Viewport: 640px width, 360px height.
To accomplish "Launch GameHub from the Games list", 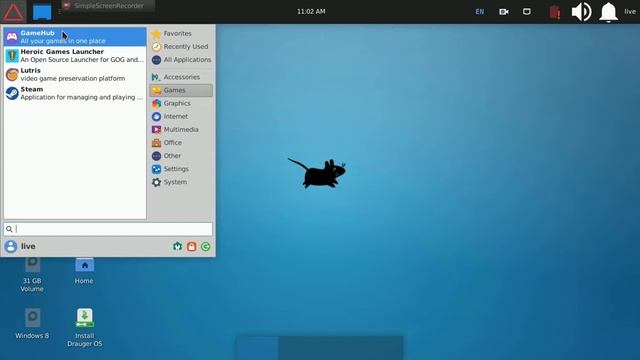I will coord(75,37).
